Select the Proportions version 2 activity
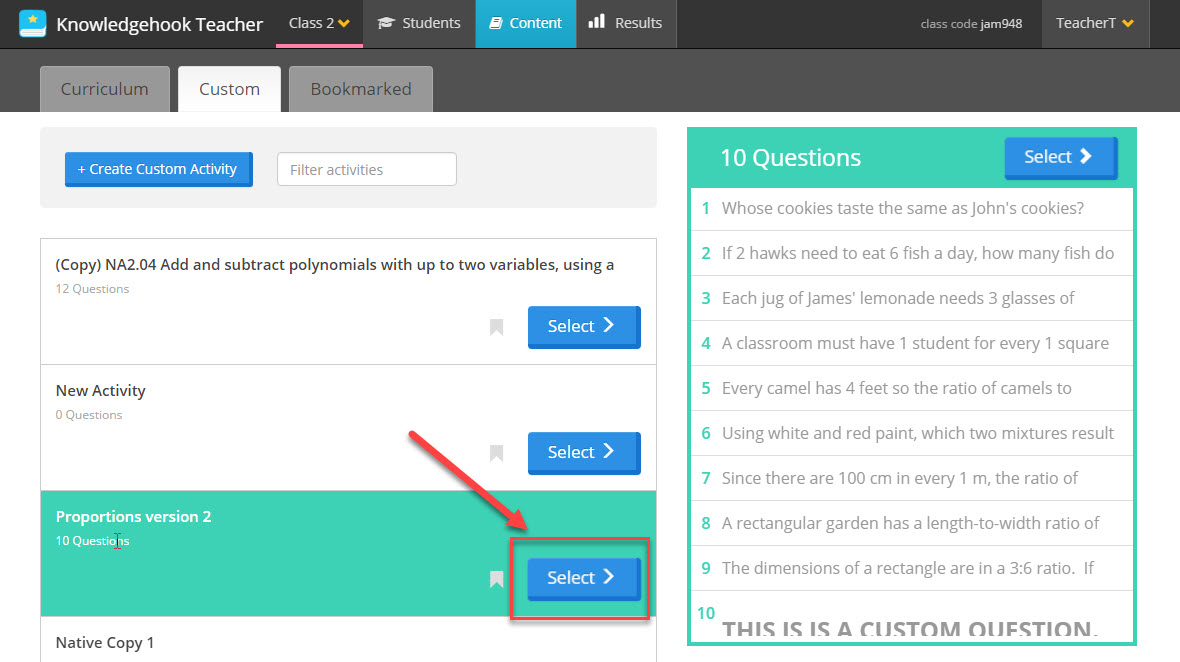This screenshot has width=1180, height=662. 584,578
